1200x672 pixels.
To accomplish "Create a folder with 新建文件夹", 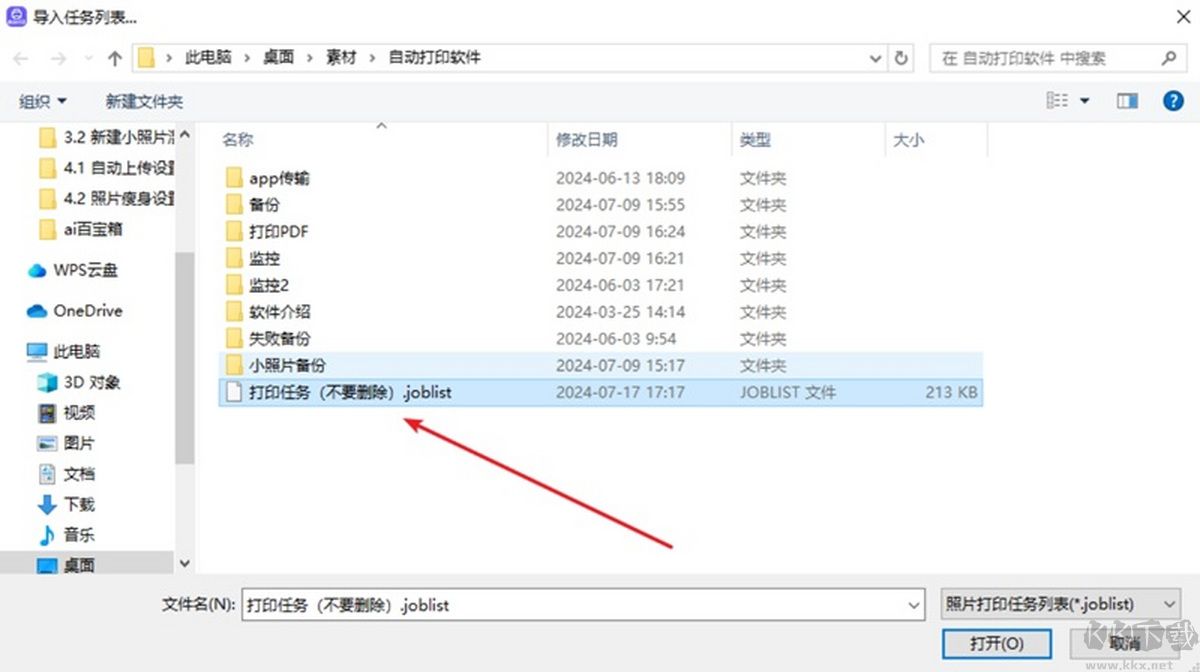I will (144, 101).
